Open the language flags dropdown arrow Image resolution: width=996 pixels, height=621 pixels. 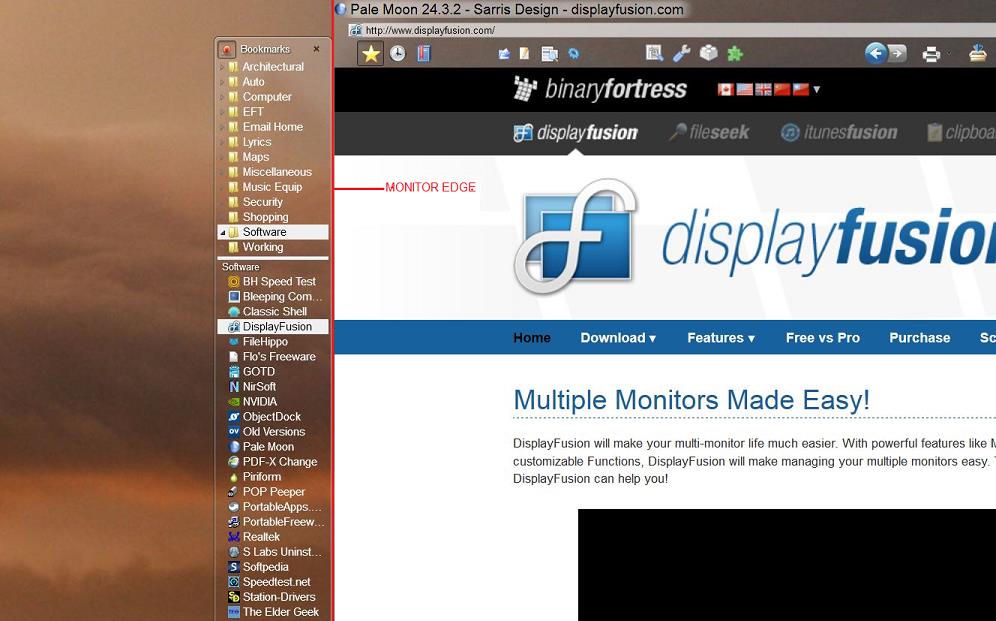[817, 89]
